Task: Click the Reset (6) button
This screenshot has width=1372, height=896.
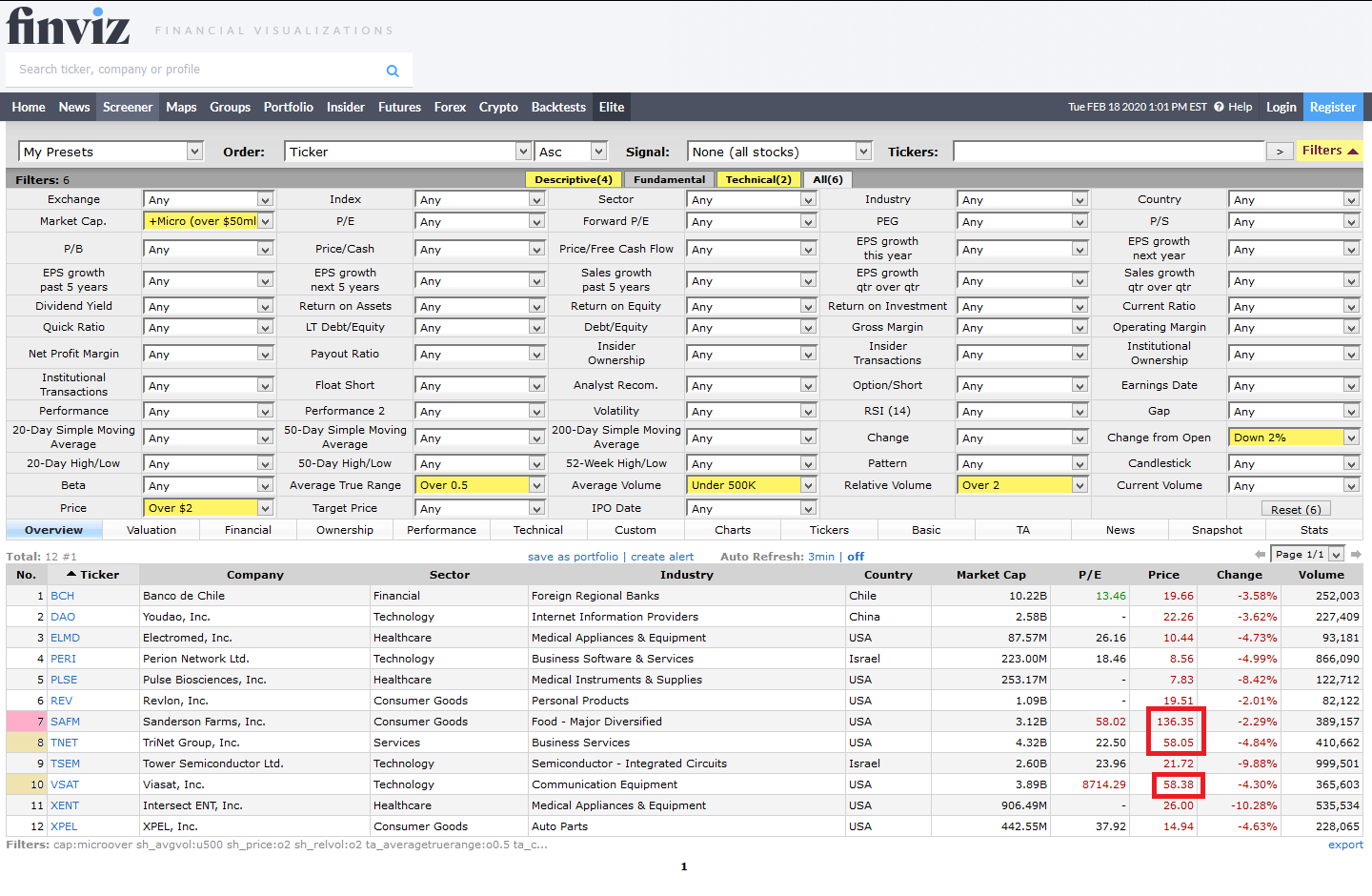Action: coord(1296,510)
